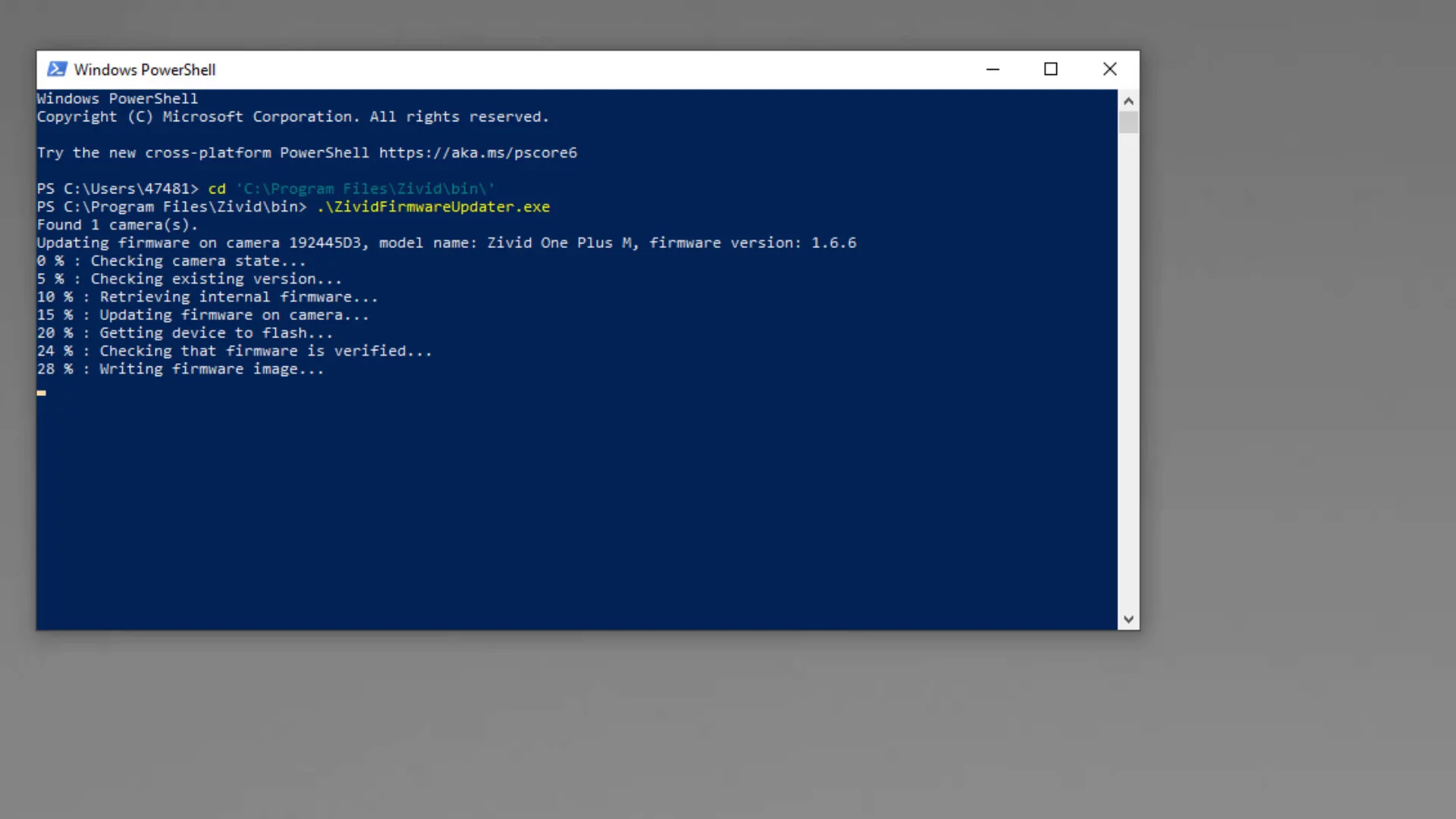Click the https://aka.ms/pscore6 URL text
1456x819 pixels.
pyautogui.click(x=478, y=152)
